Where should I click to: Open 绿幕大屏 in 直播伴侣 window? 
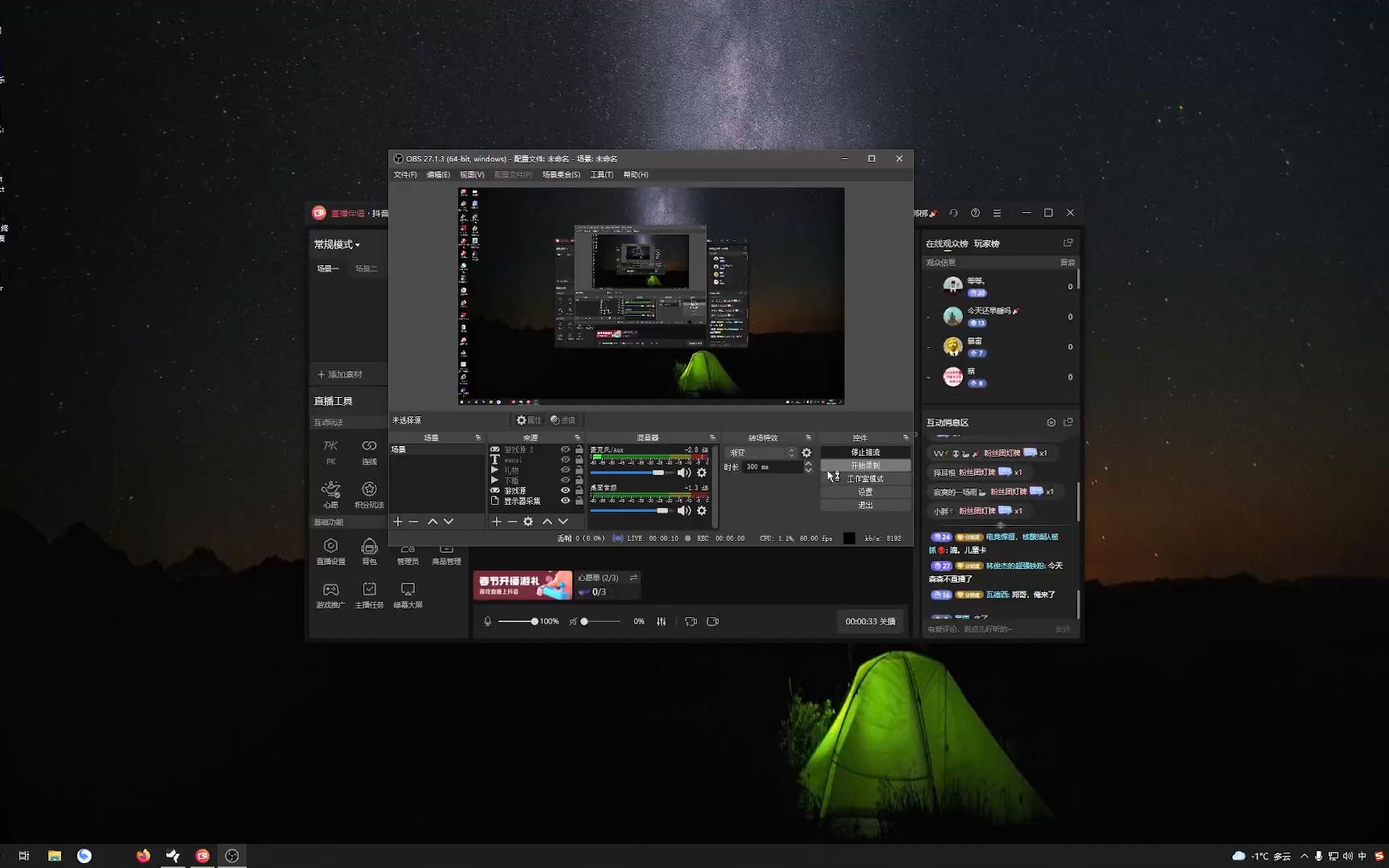pyautogui.click(x=408, y=595)
